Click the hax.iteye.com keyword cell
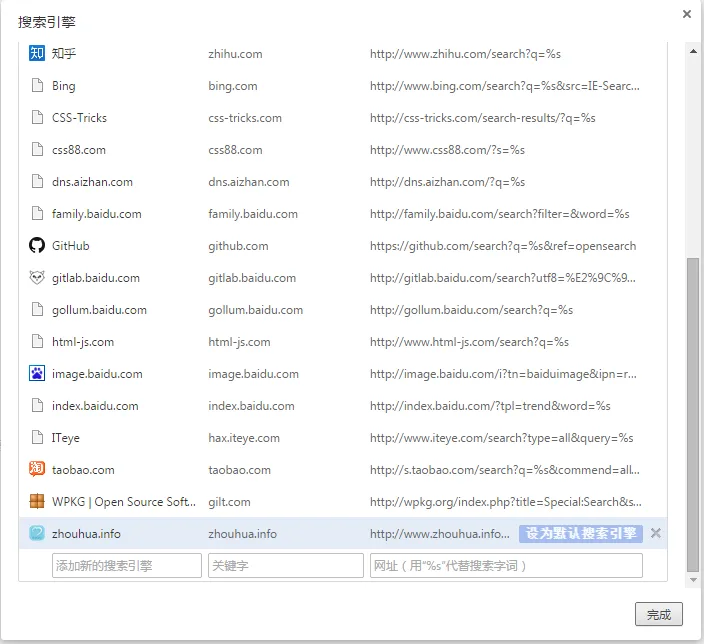The height and width of the screenshot is (644, 704). pyautogui.click(x=244, y=438)
